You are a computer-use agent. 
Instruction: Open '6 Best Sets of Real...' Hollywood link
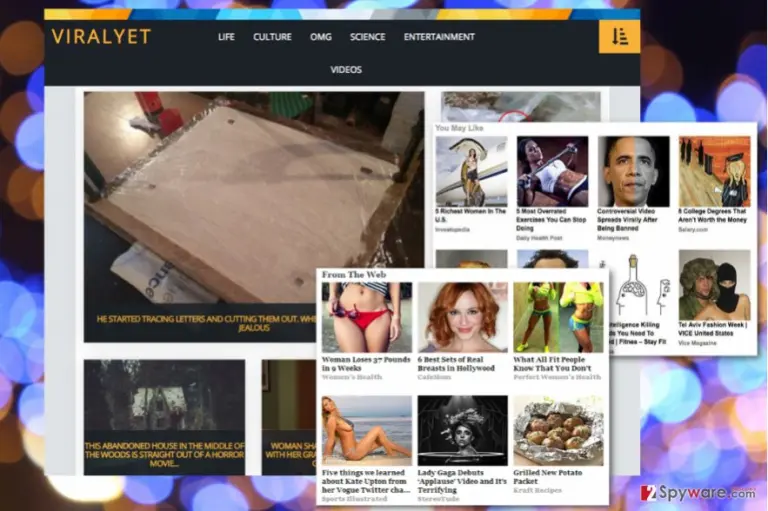tap(456, 364)
